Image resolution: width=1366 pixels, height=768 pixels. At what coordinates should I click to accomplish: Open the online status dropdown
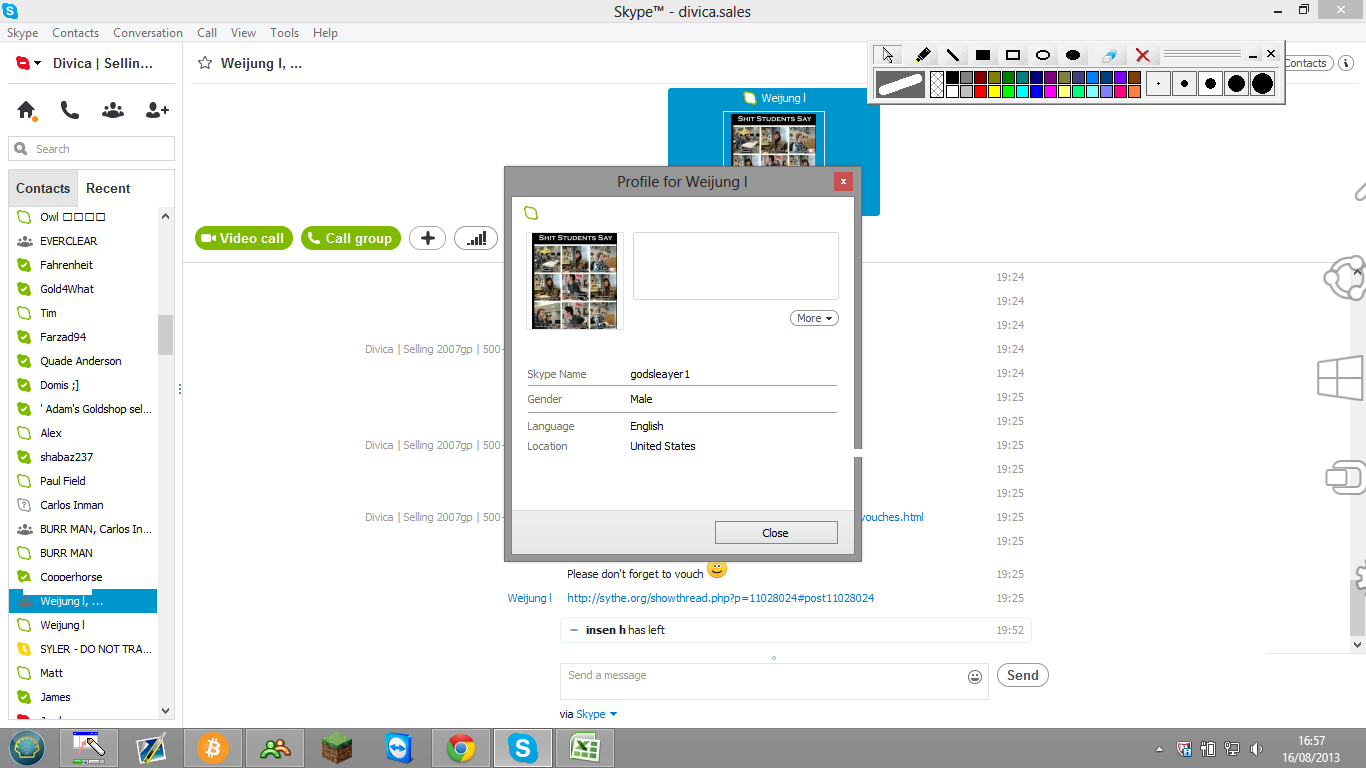[x=29, y=63]
